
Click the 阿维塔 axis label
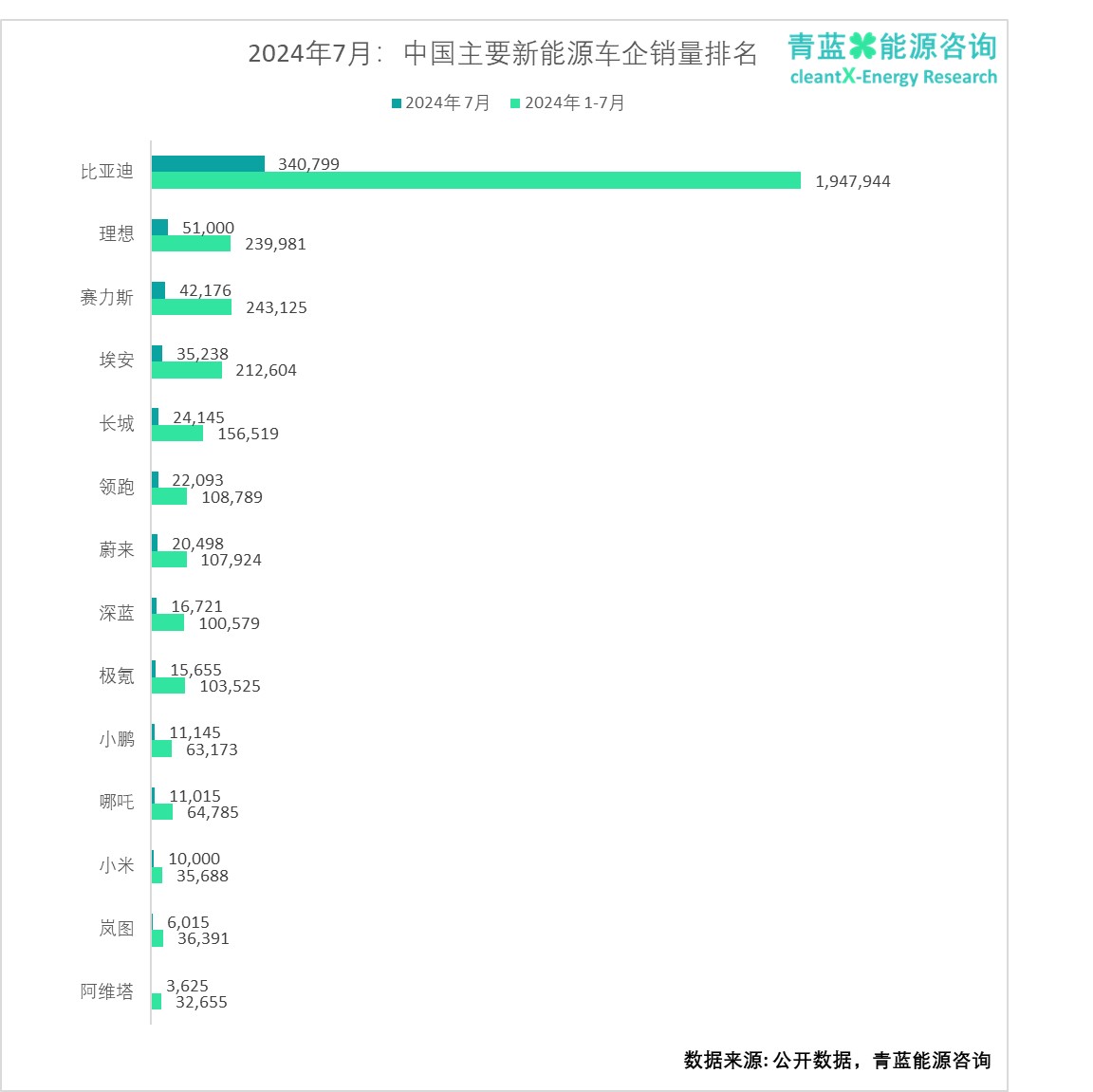pyautogui.click(x=106, y=991)
